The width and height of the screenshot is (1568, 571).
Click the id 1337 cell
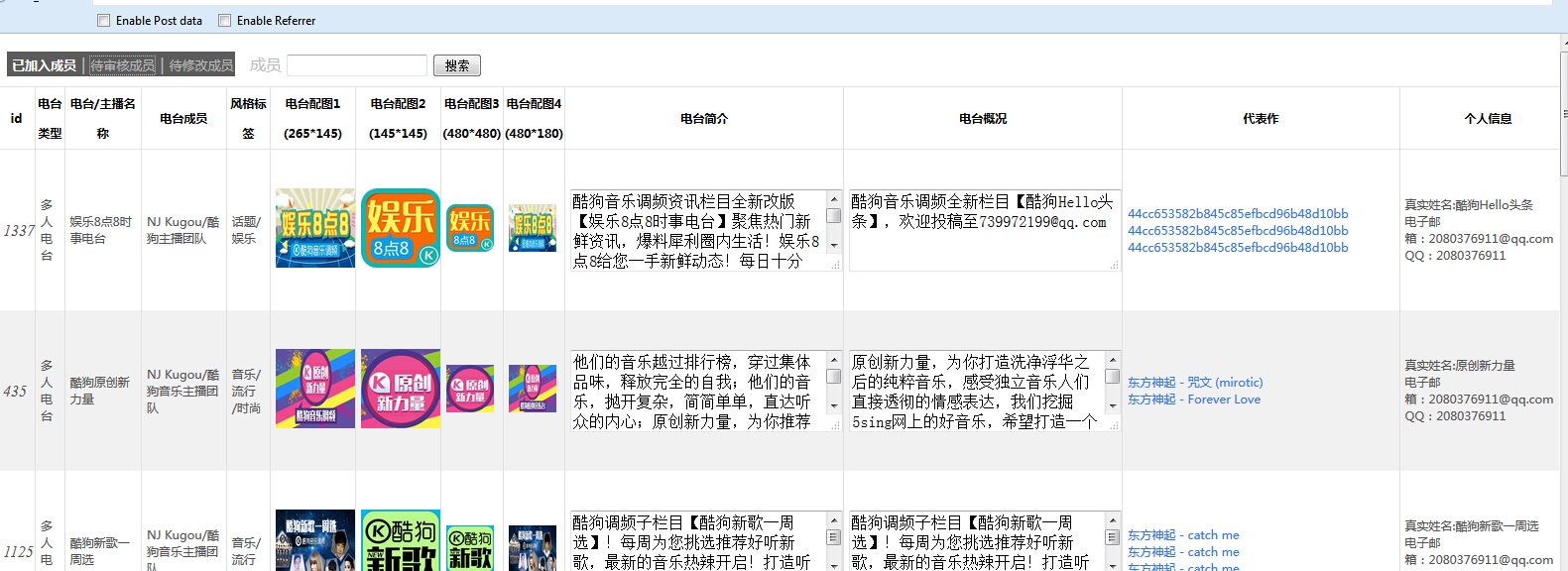pos(19,230)
